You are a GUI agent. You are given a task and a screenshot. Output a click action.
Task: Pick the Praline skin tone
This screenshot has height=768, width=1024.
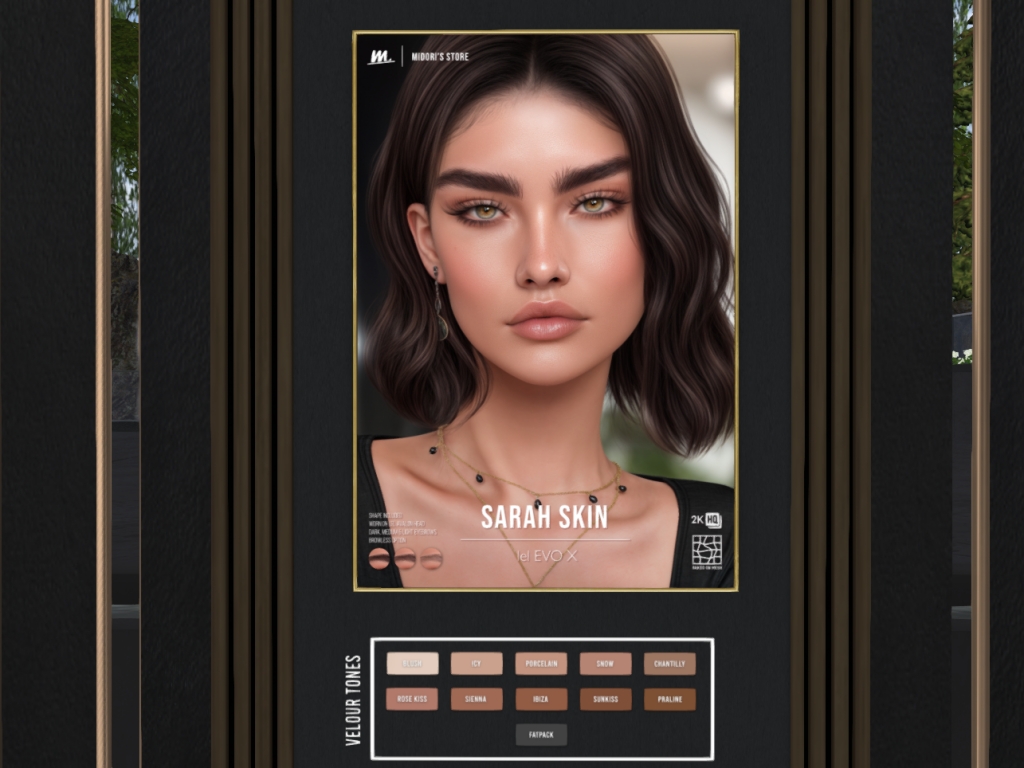669,699
